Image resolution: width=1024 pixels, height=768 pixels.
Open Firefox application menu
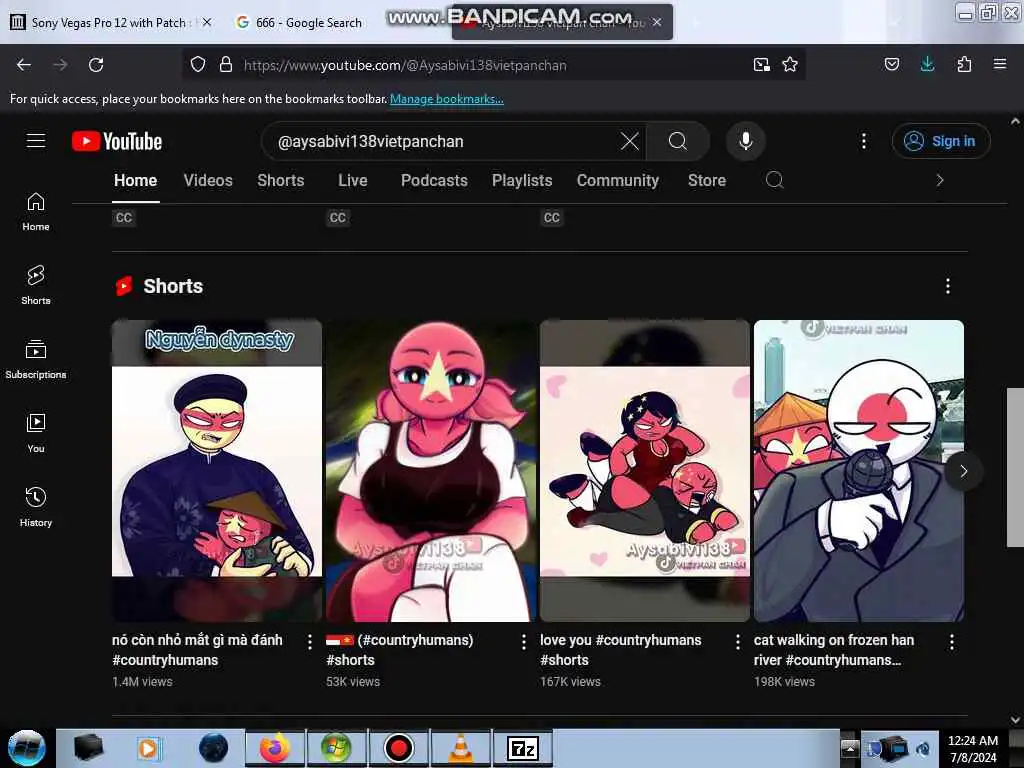pyautogui.click(x=1000, y=65)
